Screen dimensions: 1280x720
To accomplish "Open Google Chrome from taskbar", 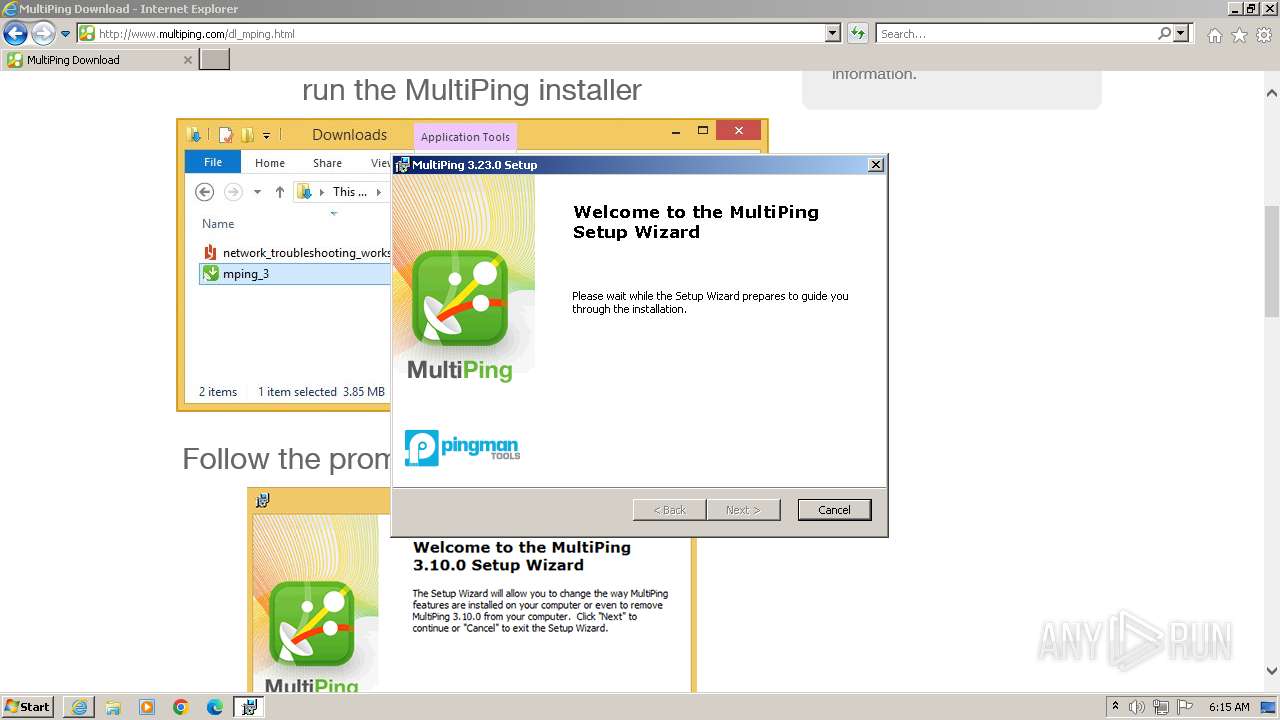I will point(181,707).
